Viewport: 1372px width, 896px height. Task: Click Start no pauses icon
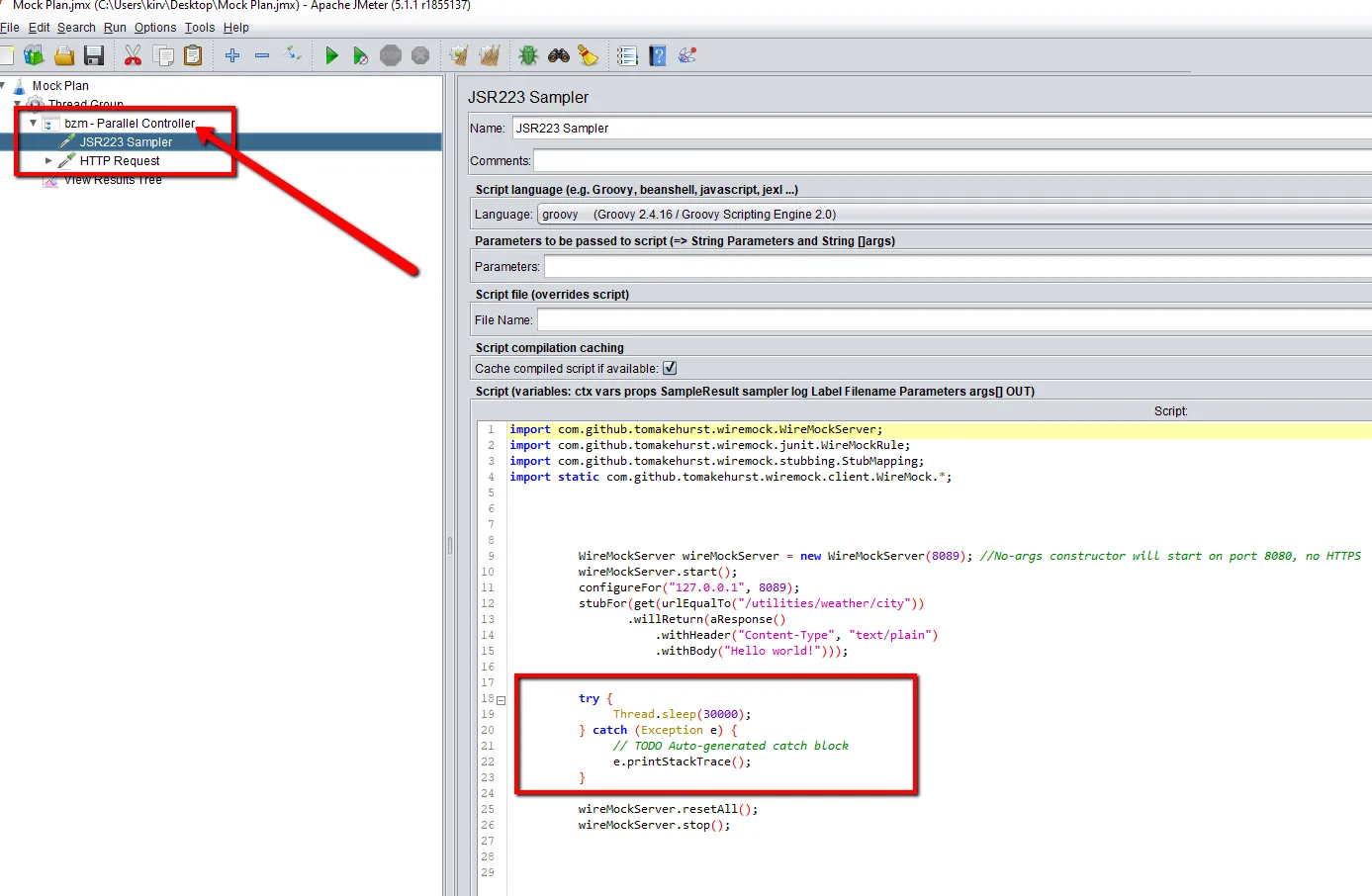(x=361, y=55)
